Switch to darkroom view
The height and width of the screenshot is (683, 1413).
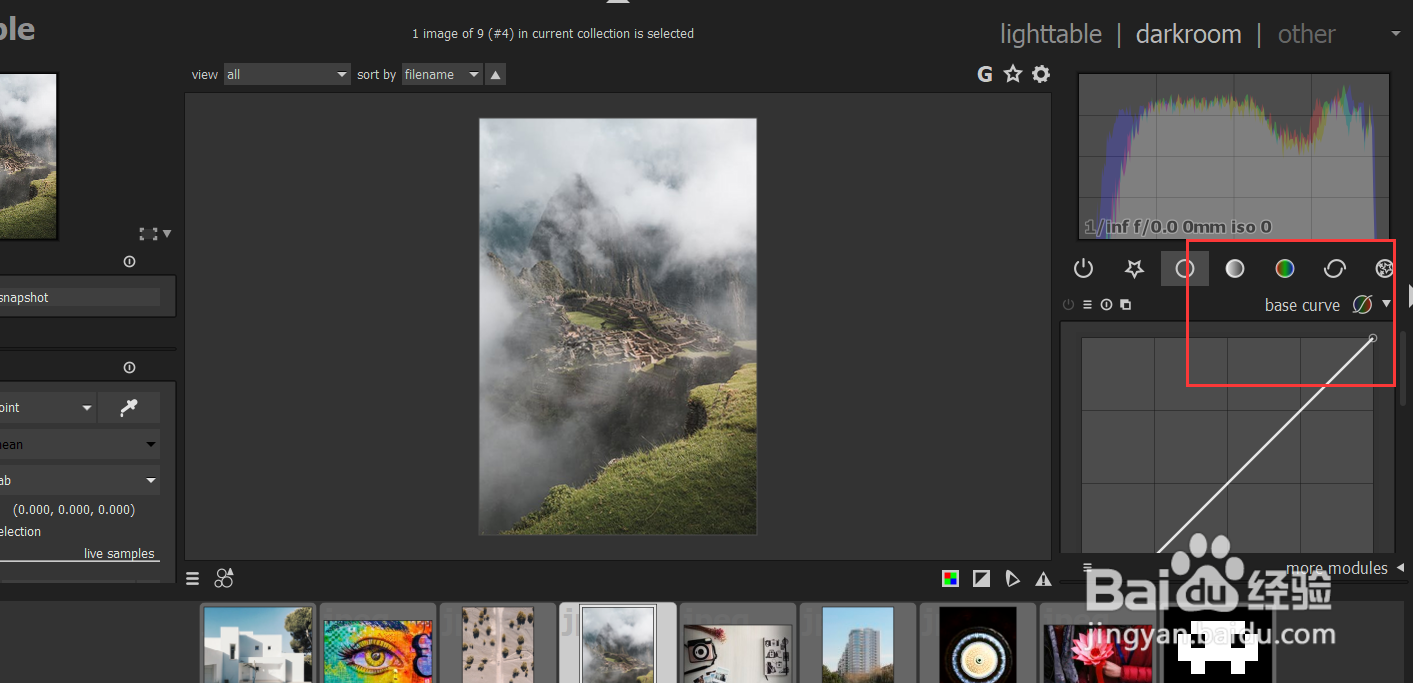1188,34
